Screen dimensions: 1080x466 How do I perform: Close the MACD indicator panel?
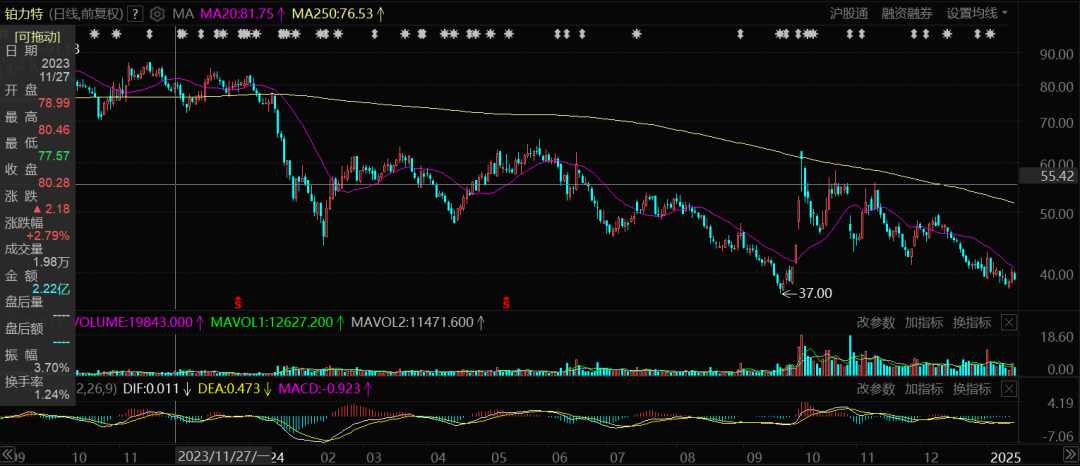pos(1009,388)
